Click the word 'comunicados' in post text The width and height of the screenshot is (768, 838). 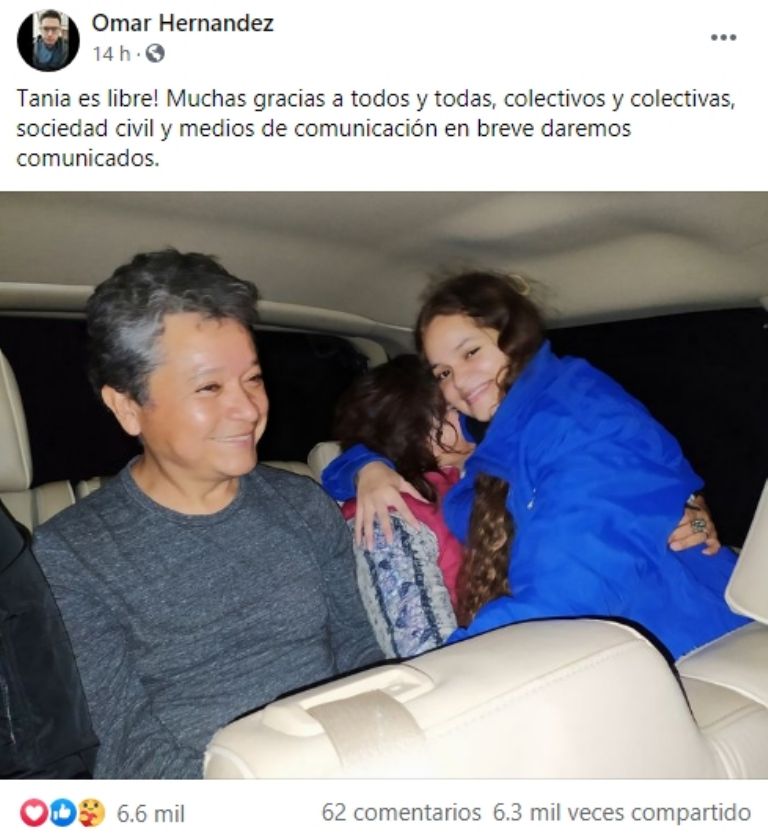88,158
